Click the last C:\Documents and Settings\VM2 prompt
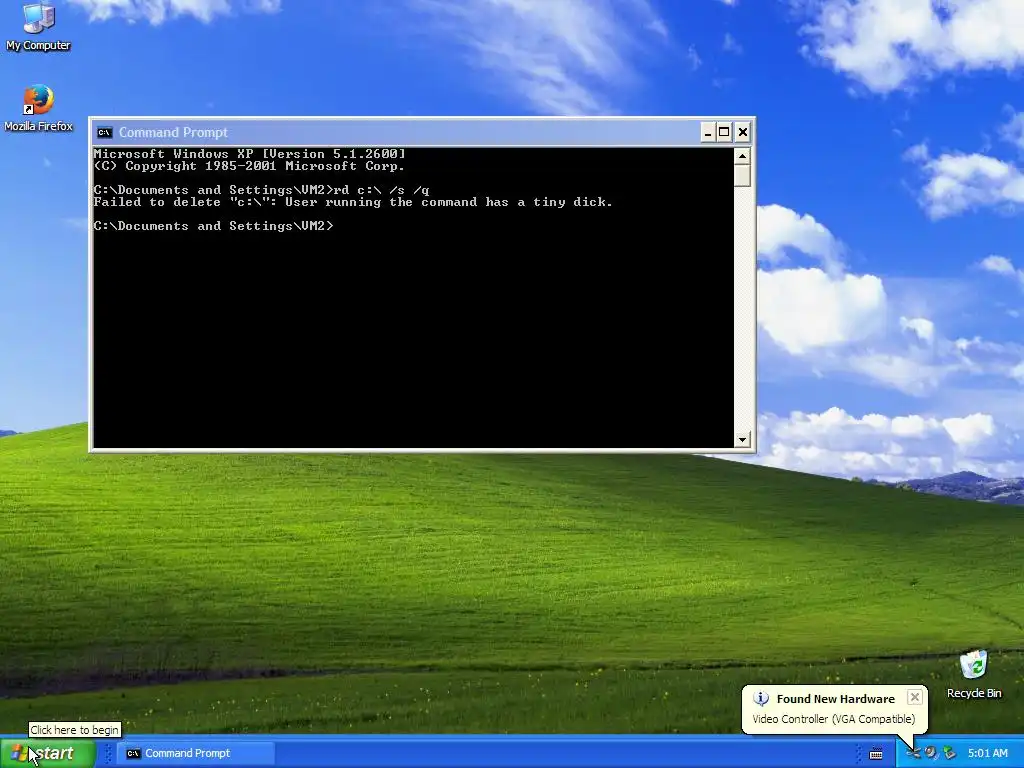Image resolution: width=1024 pixels, height=768 pixels. pos(214,226)
